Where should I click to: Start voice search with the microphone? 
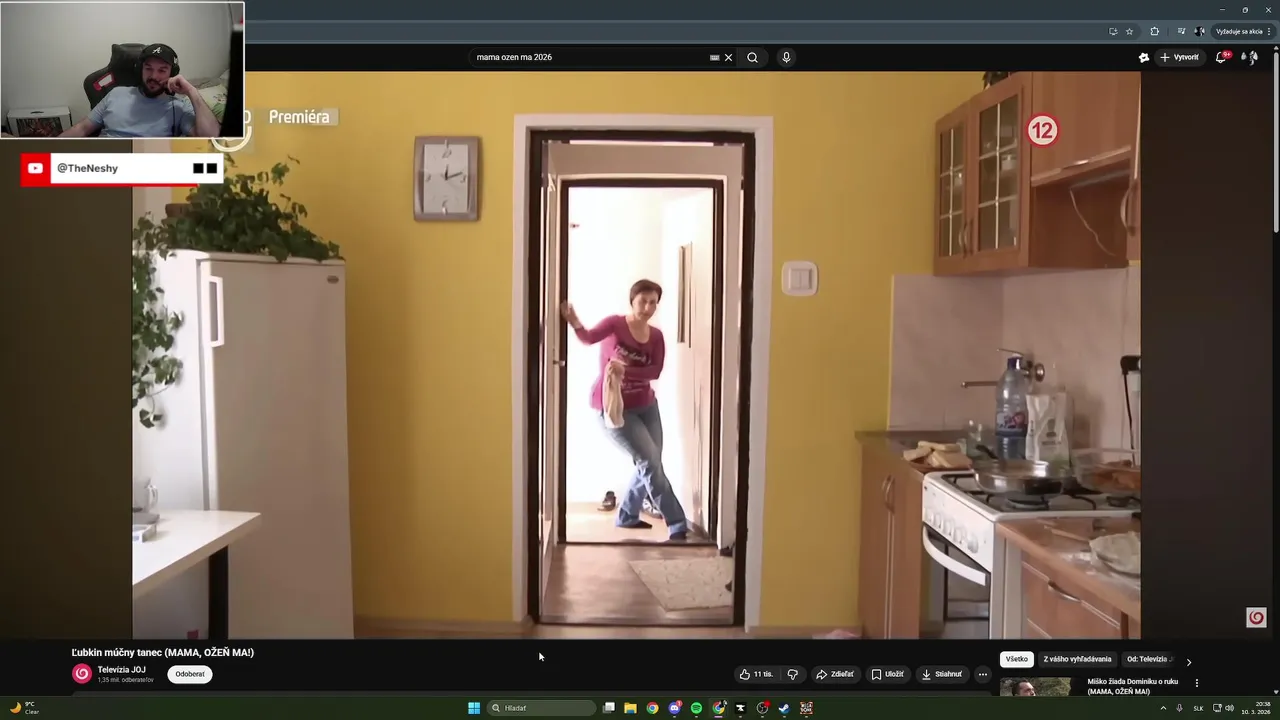pos(786,57)
